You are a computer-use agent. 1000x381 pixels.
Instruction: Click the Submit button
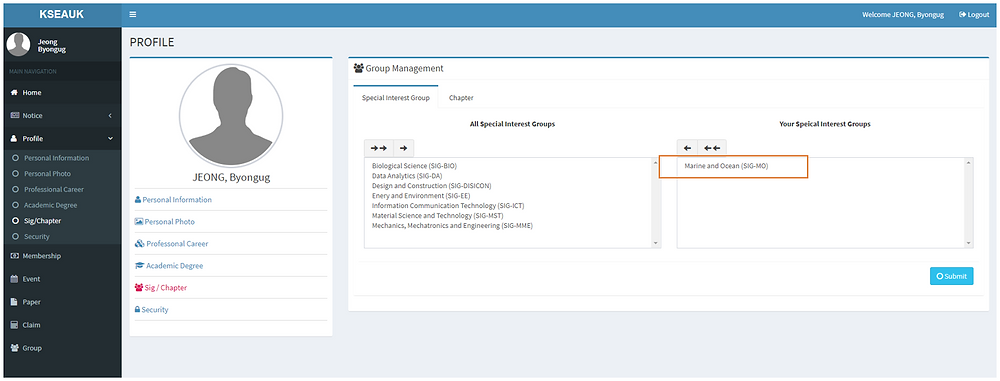[952, 276]
